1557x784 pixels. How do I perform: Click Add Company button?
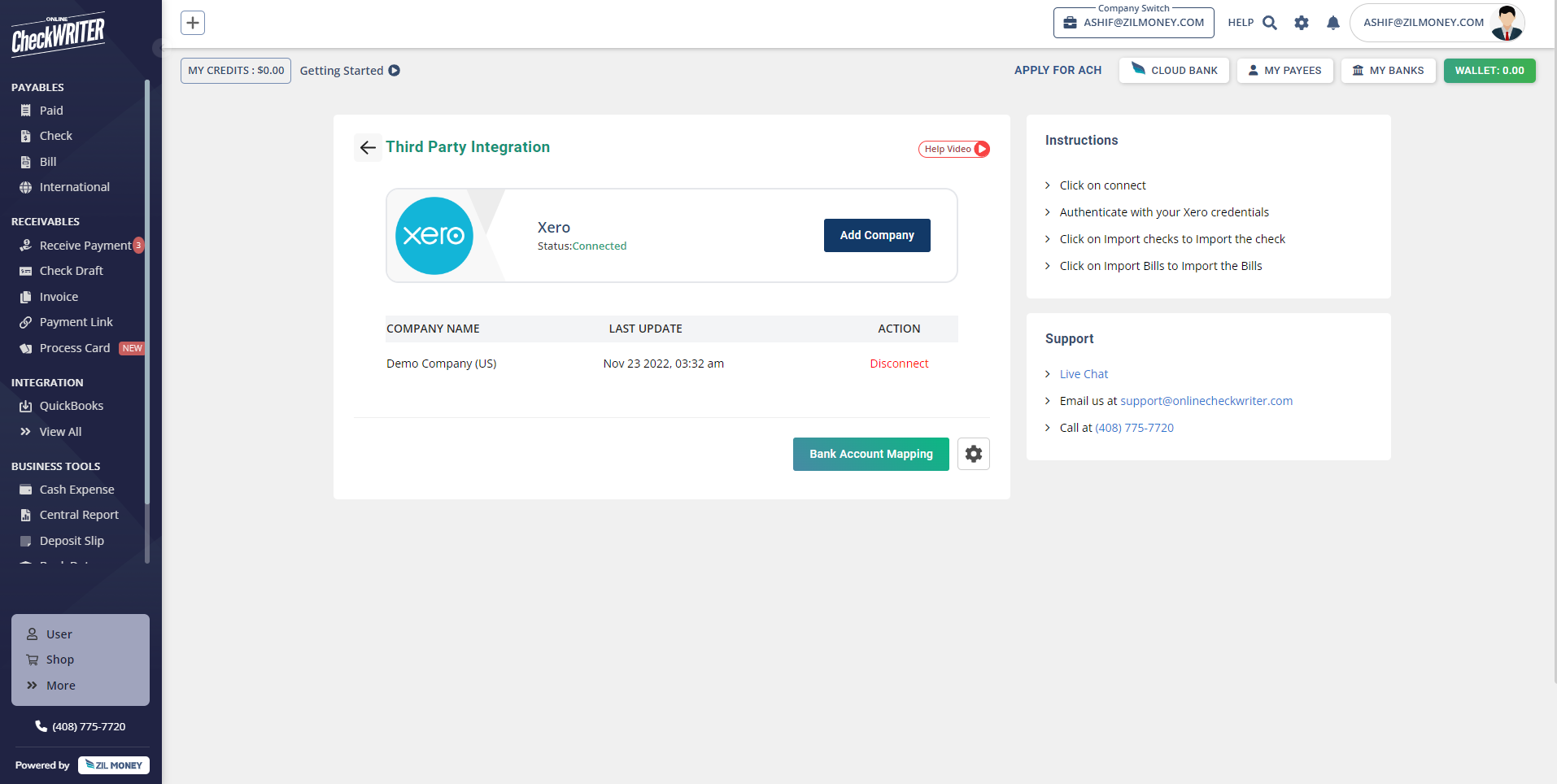click(877, 235)
